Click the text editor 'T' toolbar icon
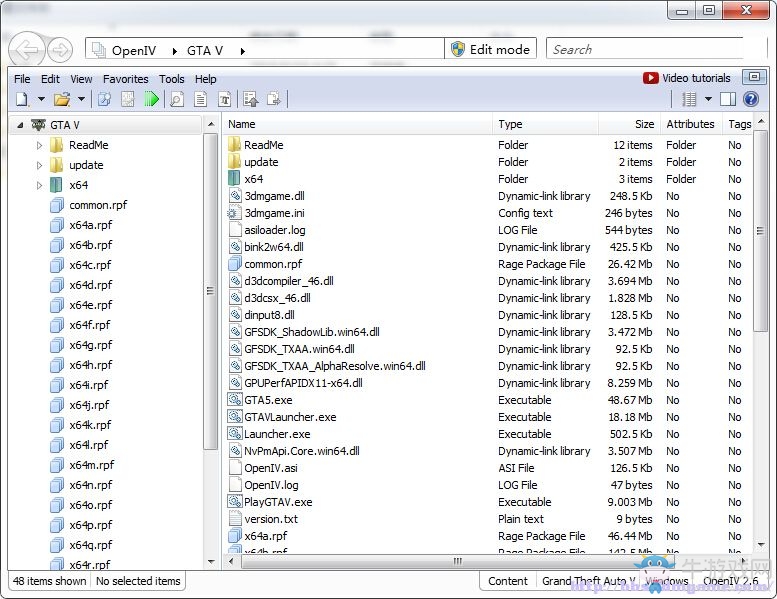This screenshot has height=599, width=777. (224, 99)
